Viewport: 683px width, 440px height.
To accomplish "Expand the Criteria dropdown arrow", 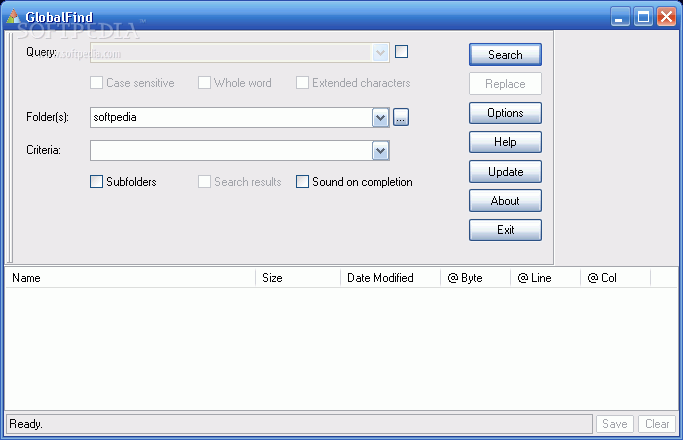I will 380,151.
